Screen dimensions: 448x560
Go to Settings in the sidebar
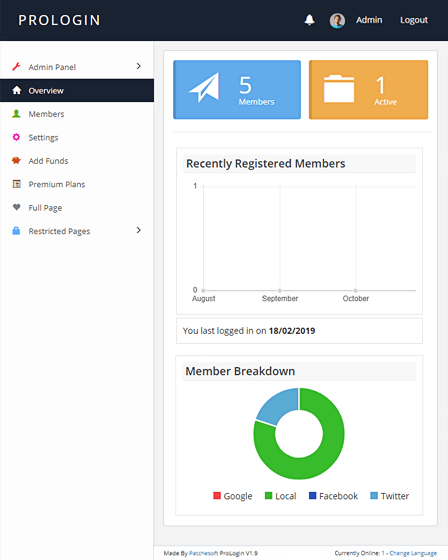pos(77,138)
